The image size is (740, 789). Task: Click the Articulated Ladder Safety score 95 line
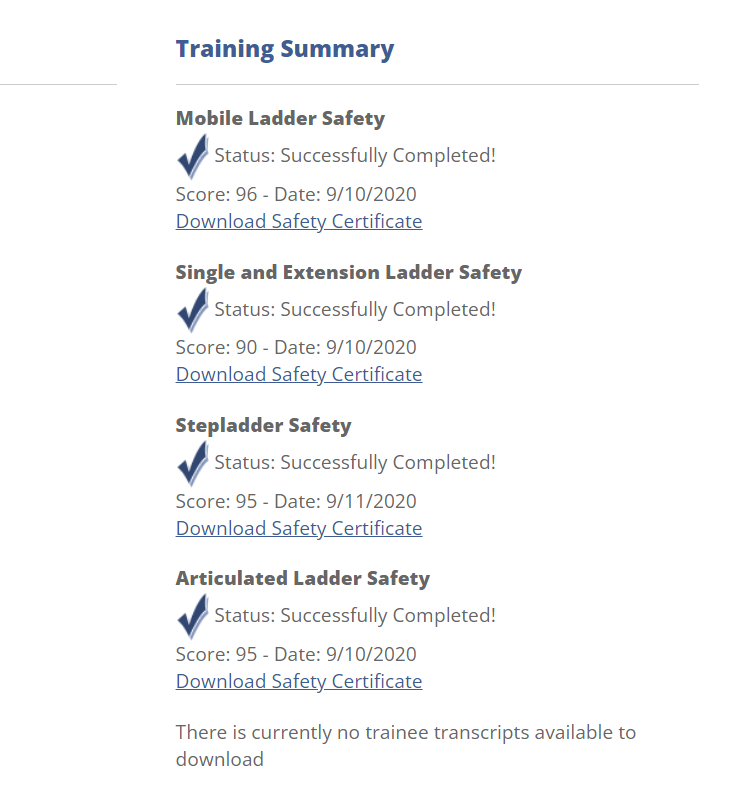[x=296, y=654]
